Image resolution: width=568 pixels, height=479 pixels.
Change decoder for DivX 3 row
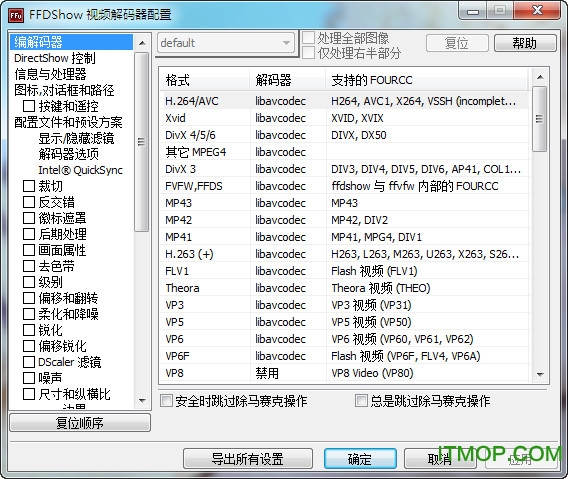point(280,169)
